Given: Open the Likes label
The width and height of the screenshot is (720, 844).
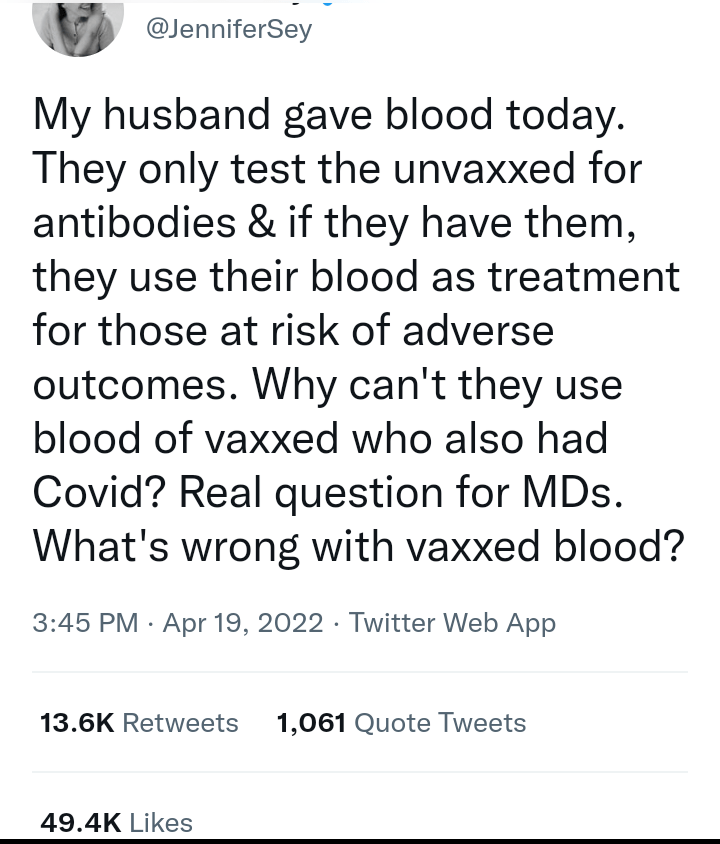Looking at the screenshot, I should [x=161, y=822].
